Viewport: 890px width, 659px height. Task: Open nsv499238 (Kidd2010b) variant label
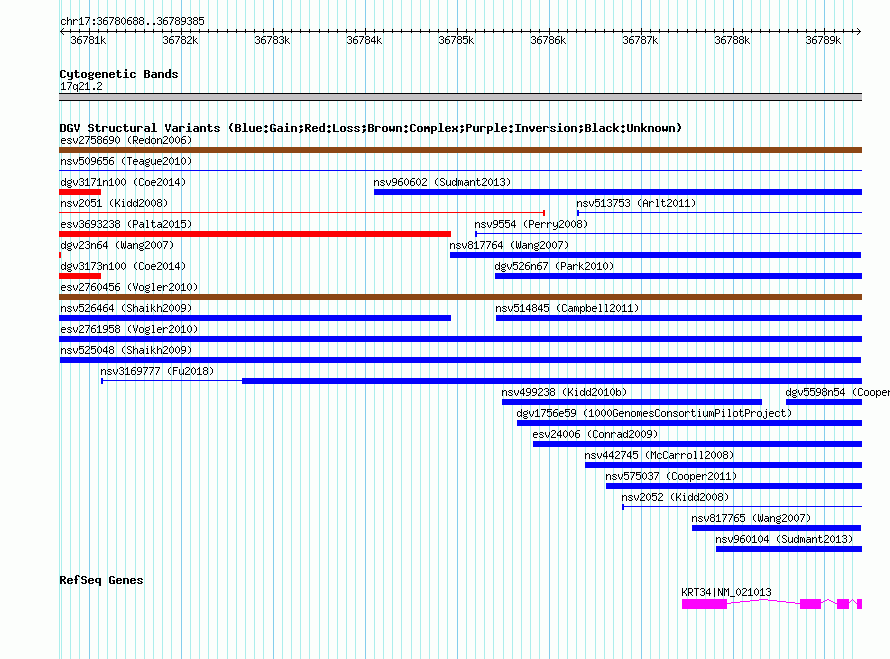point(564,392)
